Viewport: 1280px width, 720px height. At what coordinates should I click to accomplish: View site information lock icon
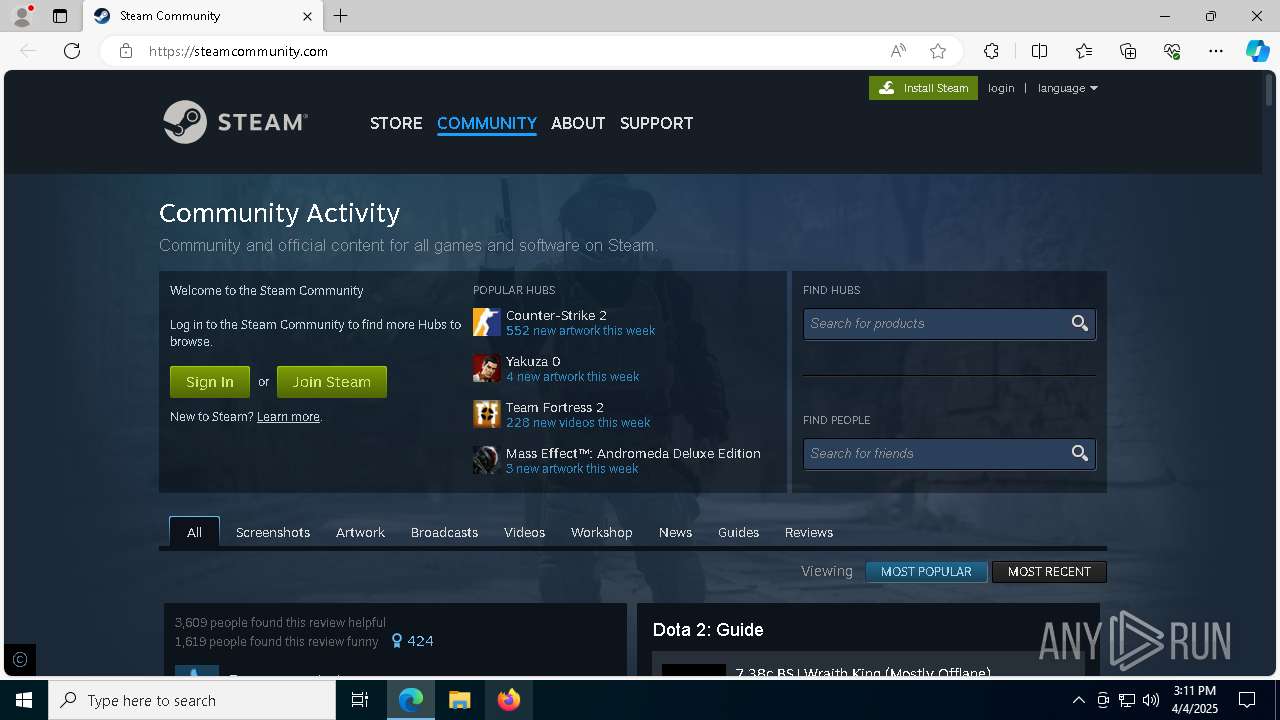click(126, 51)
